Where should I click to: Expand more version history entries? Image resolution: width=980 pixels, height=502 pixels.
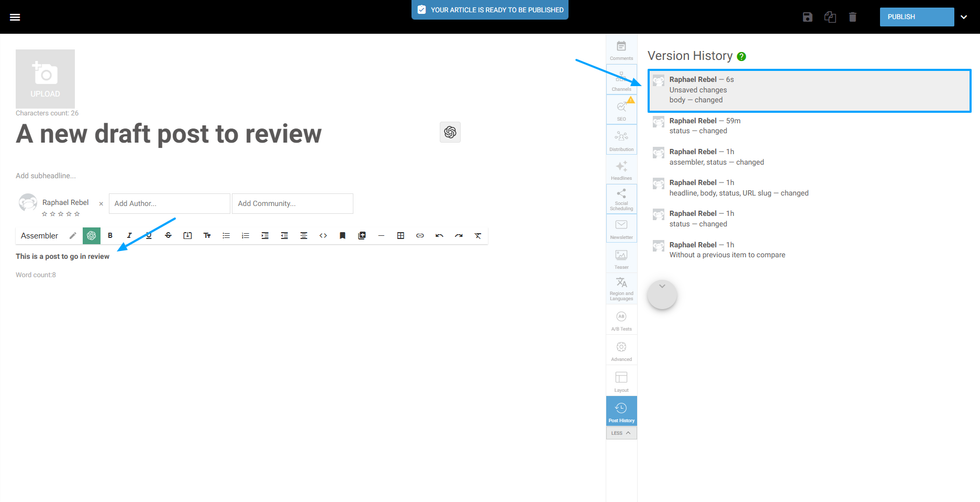click(x=662, y=294)
